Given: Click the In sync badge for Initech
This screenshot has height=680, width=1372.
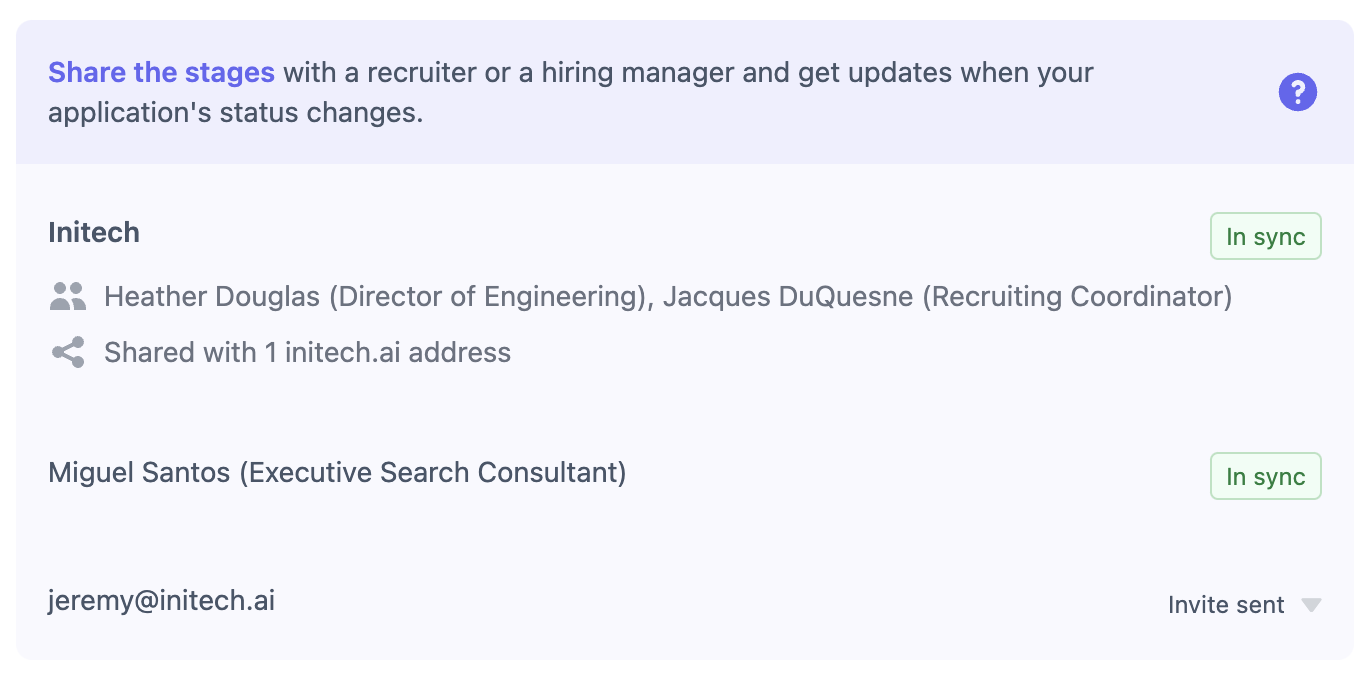Looking at the screenshot, I should click(x=1265, y=237).
